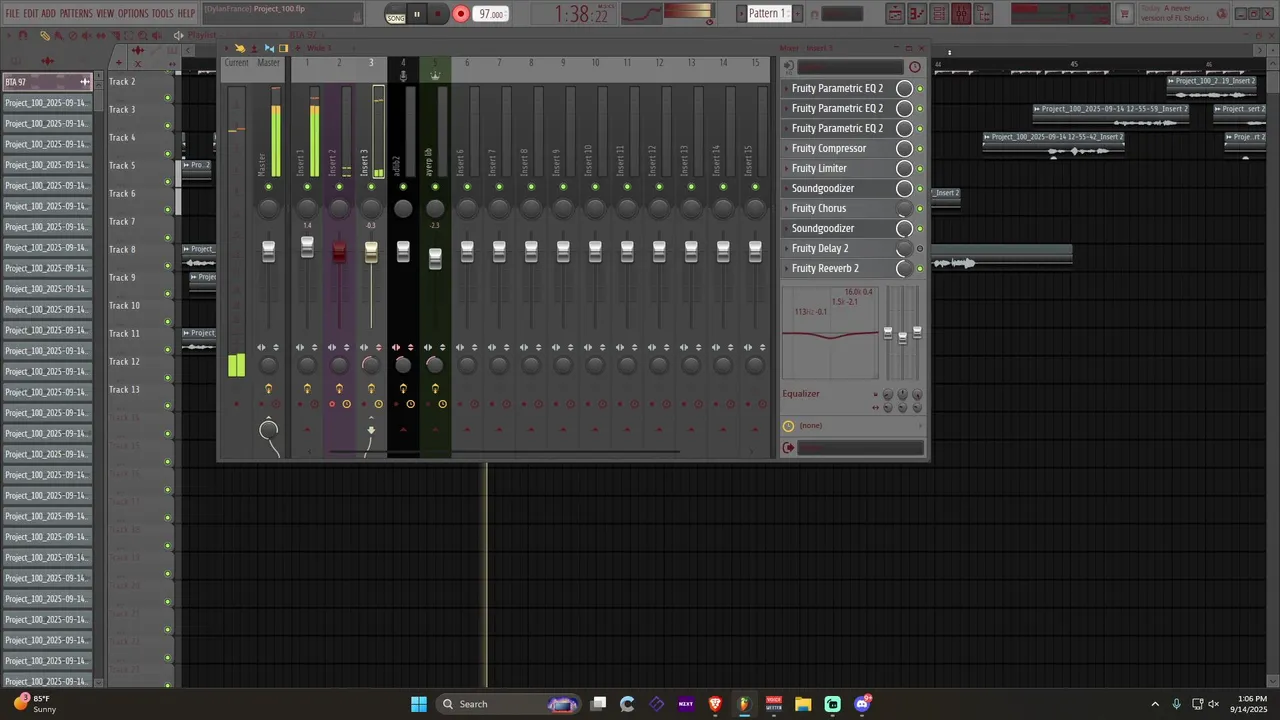Open the Fruity Limiter plugin
The height and width of the screenshot is (720, 1280).
pyautogui.click(x=819, y=168)
